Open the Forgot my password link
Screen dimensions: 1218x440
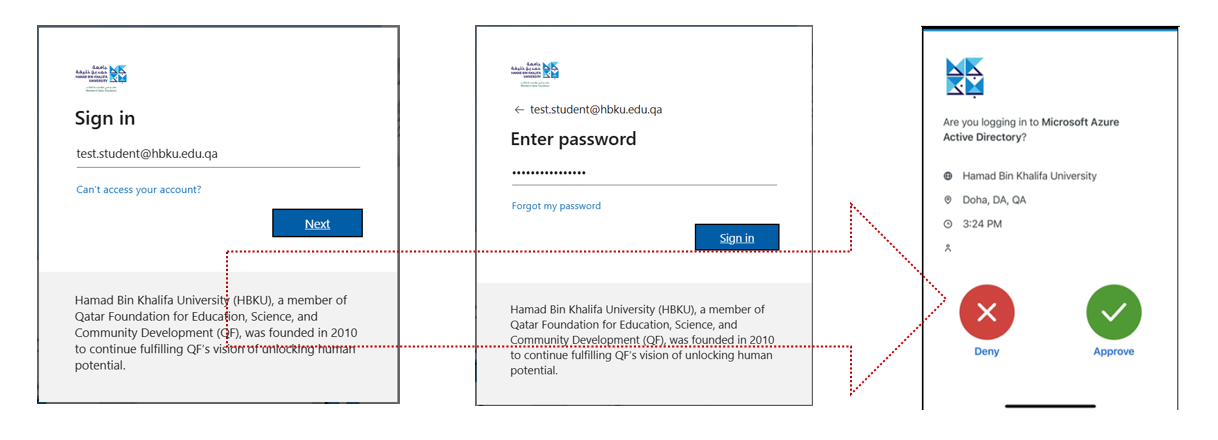[556, 206]
